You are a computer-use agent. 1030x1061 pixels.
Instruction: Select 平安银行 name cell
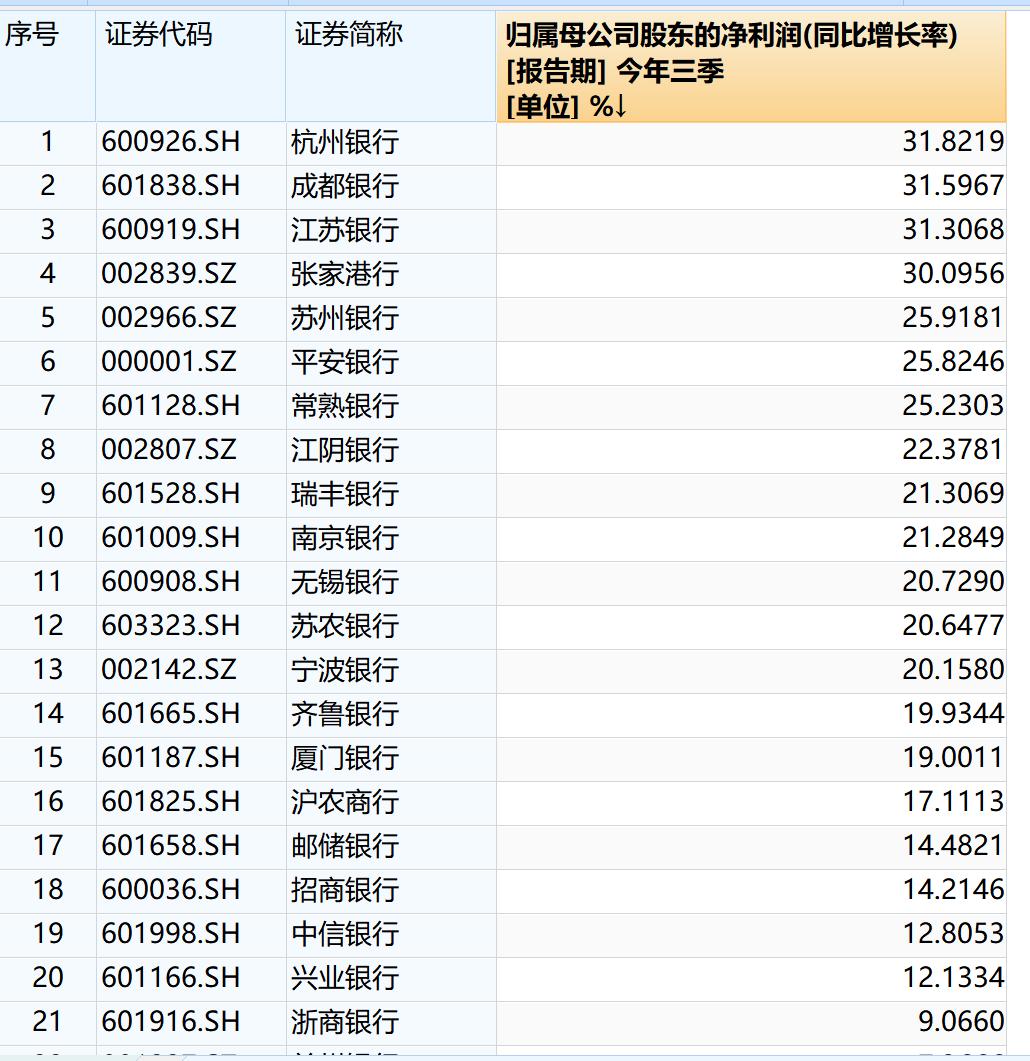(x=391, y=363)
